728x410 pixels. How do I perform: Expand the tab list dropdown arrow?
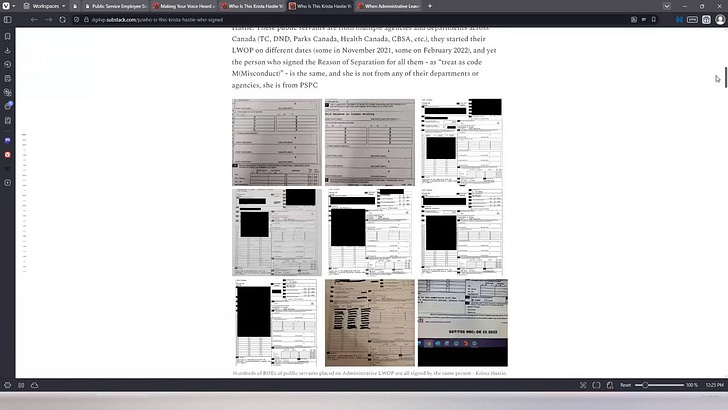click(x=667, y=6)
